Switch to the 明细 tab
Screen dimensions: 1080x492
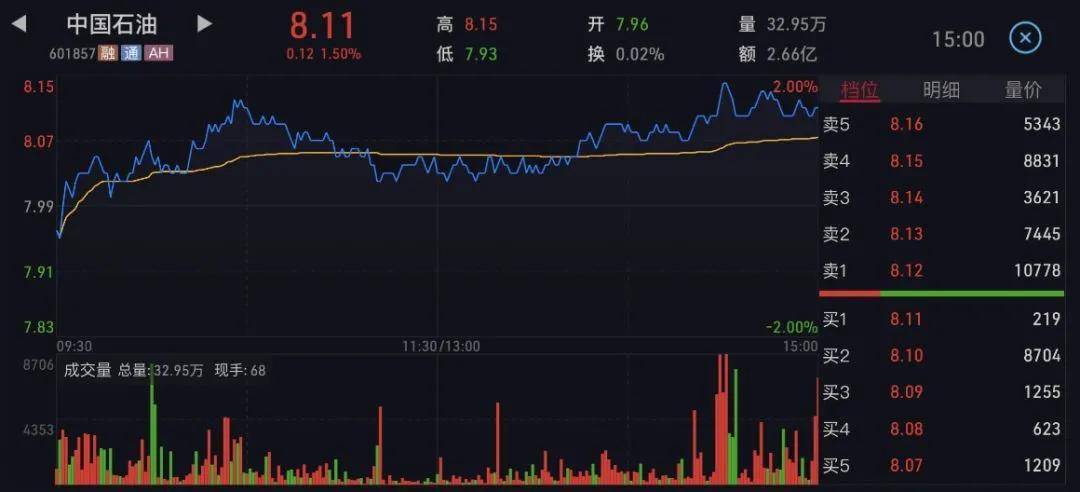coord(941,90)
